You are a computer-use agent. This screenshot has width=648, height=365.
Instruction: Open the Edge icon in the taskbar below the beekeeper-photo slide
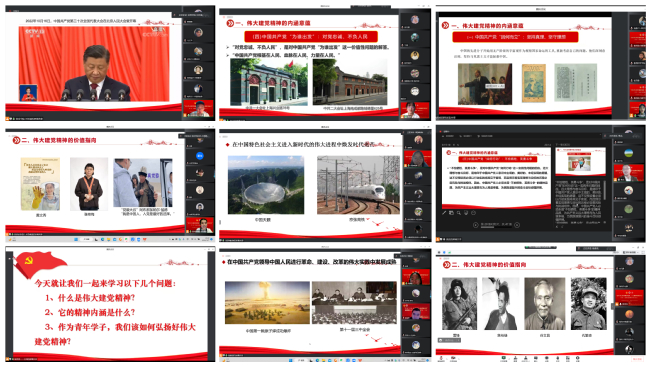click(x=102, y=239)
